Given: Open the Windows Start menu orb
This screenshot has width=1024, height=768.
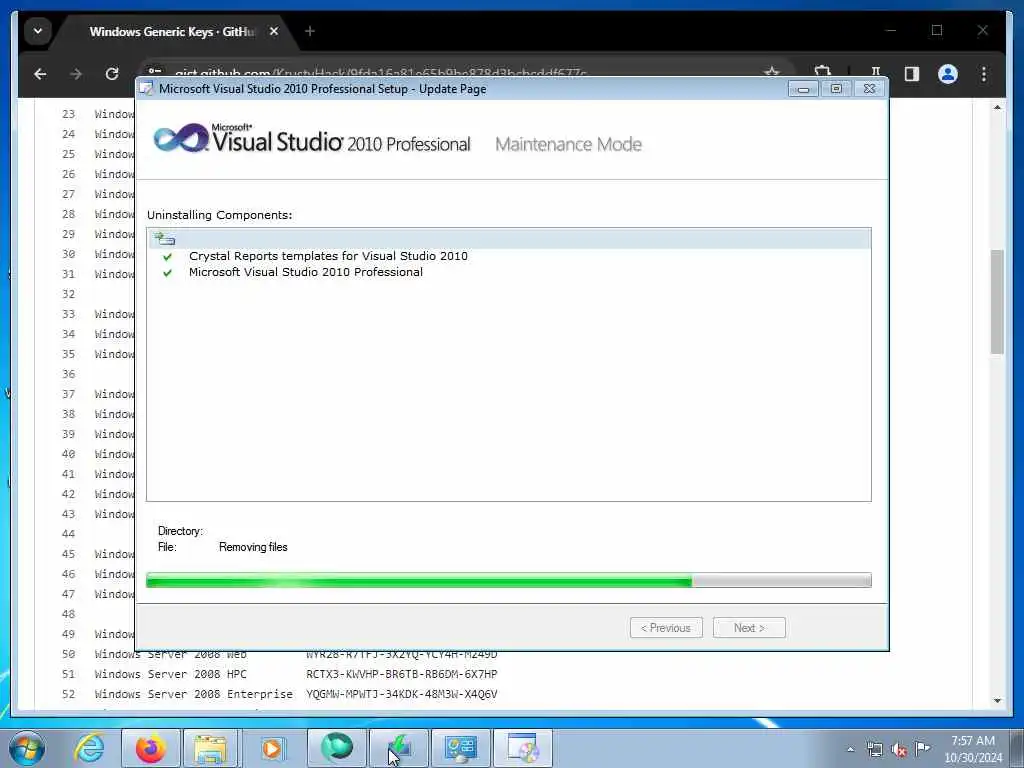Looking at the screenshot, I should click(26, 748).
